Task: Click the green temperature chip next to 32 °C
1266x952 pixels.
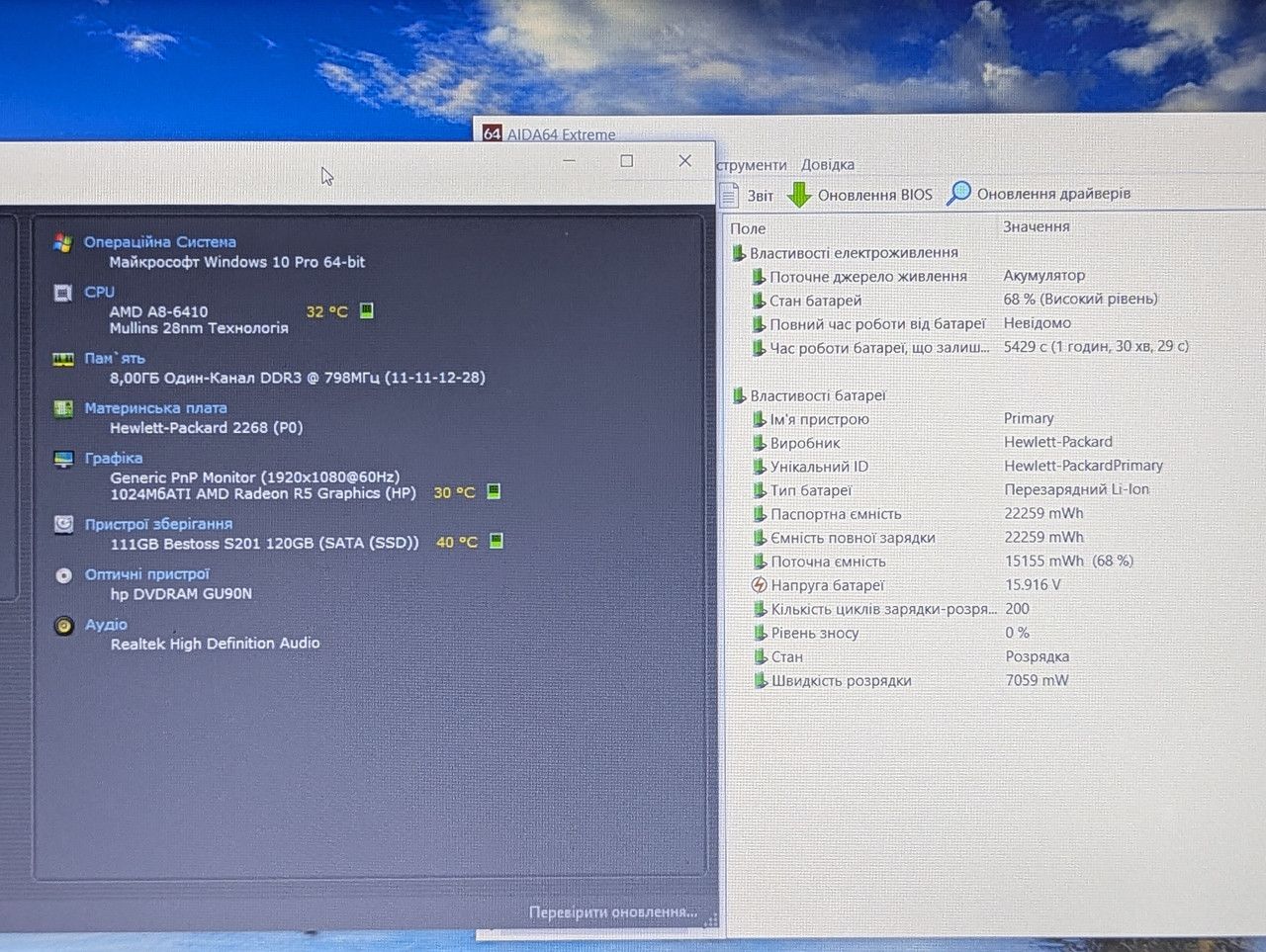Action: coord(366,311)
